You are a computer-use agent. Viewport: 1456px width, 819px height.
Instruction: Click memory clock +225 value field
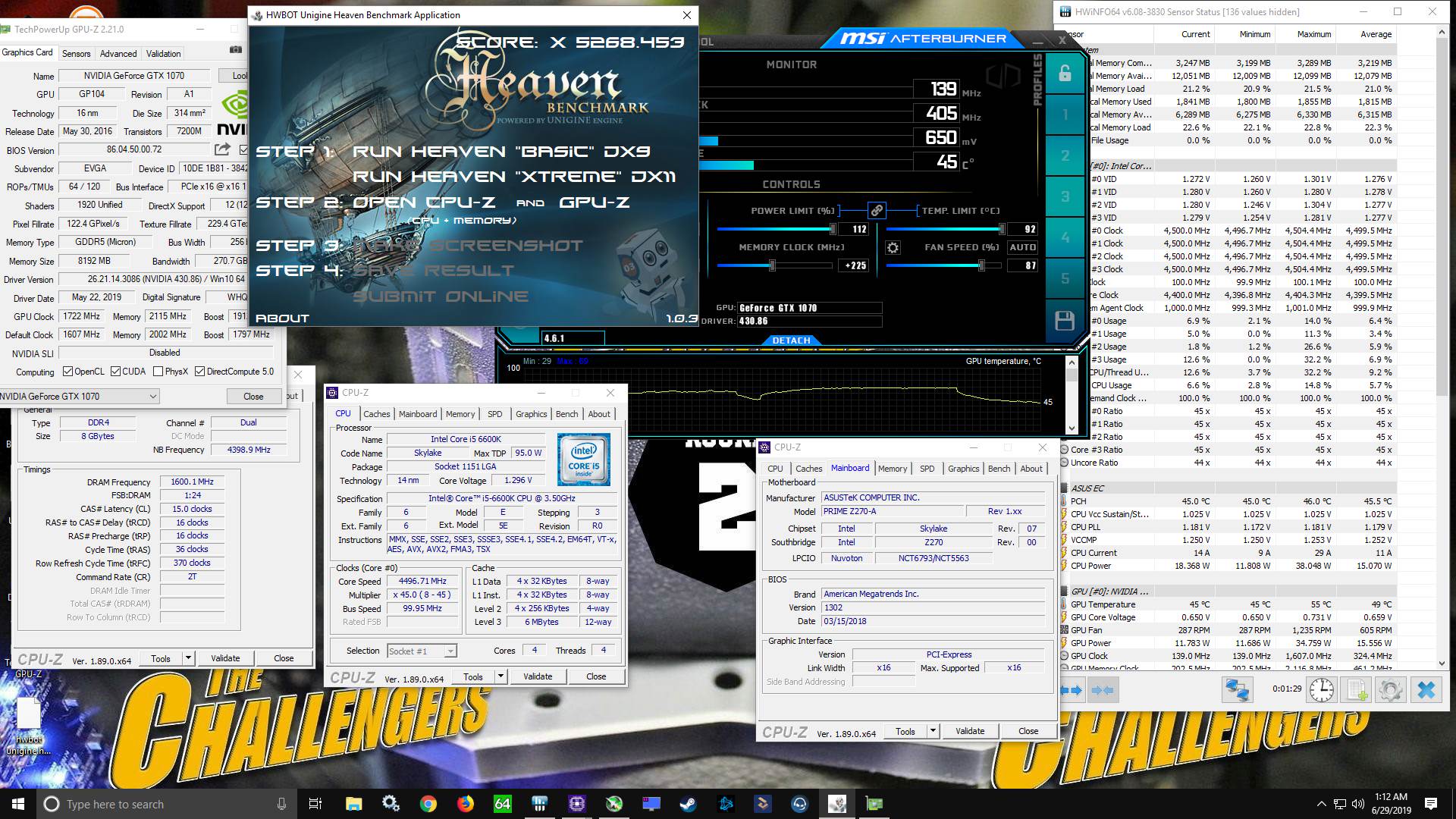(x=855, y=265)
